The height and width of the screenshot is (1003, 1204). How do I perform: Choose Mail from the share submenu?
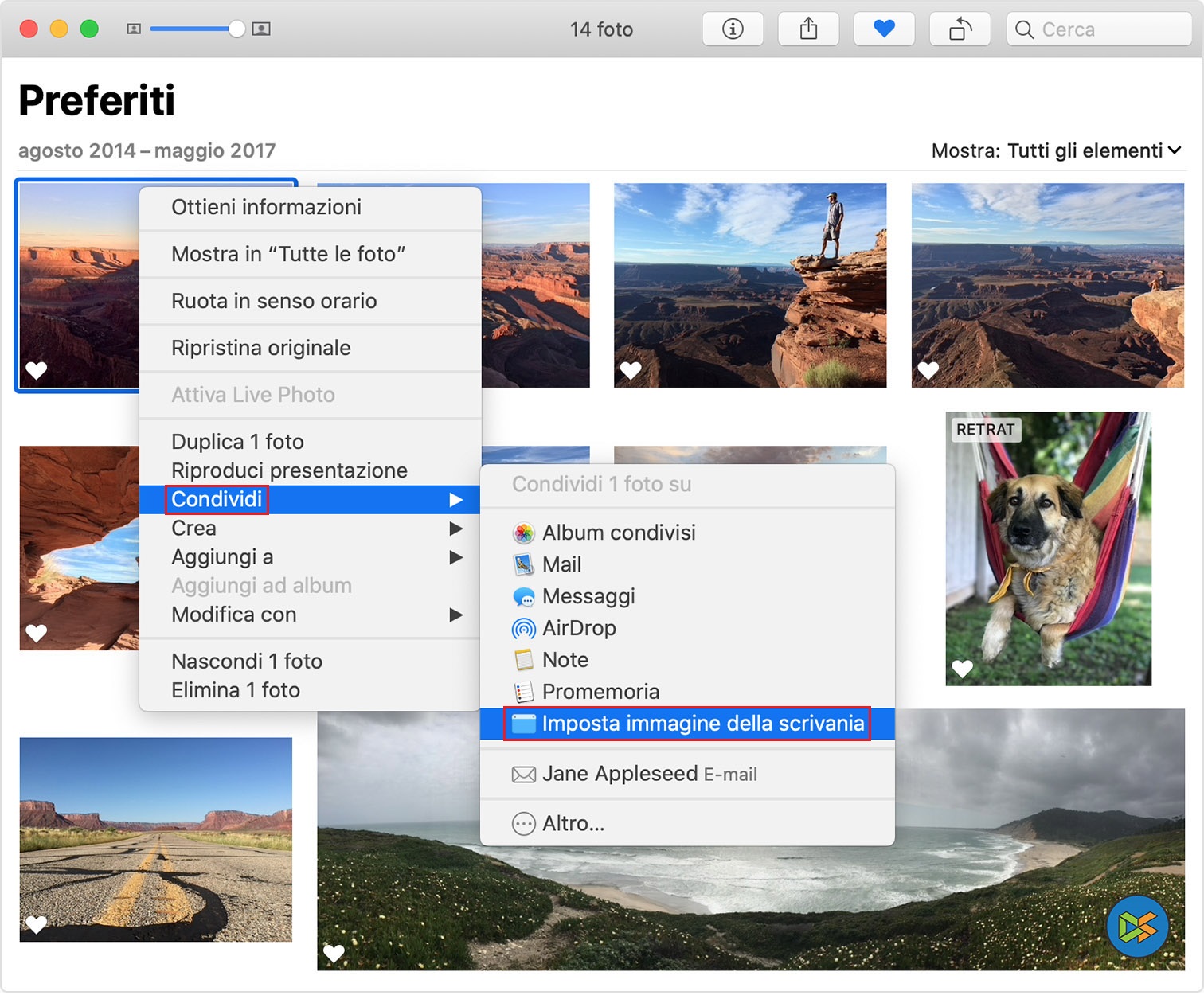coord(561,564)
